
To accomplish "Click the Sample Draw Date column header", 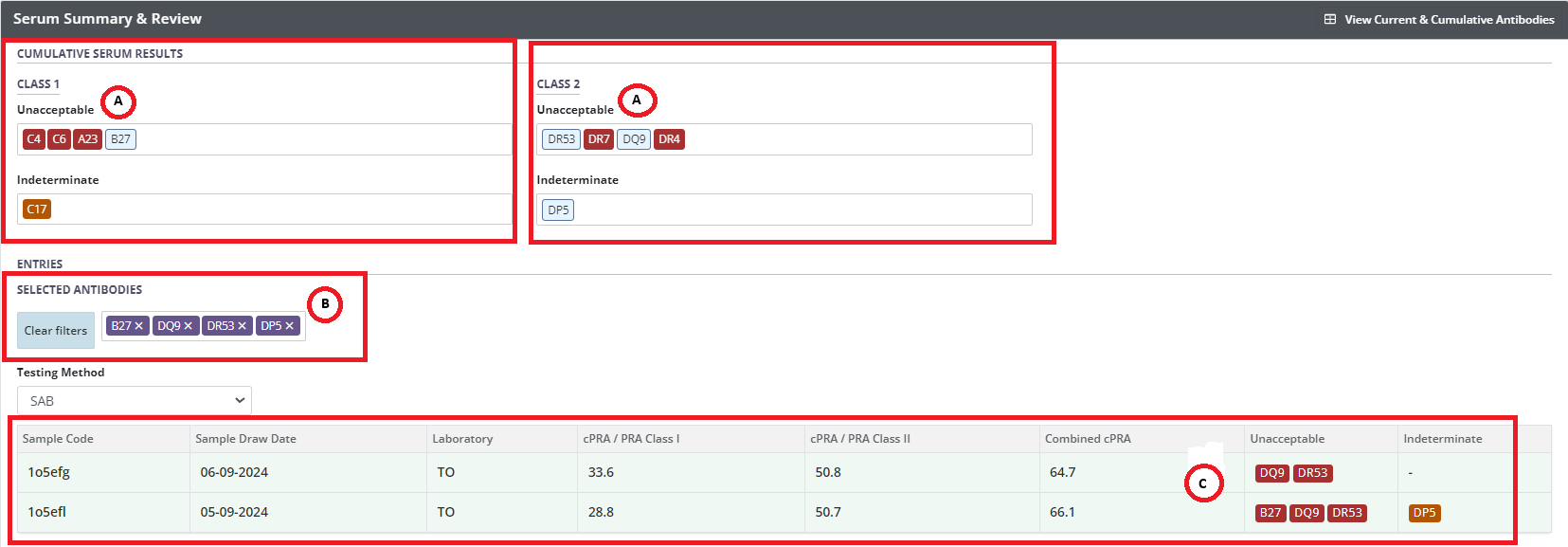I will click(245, 439).
